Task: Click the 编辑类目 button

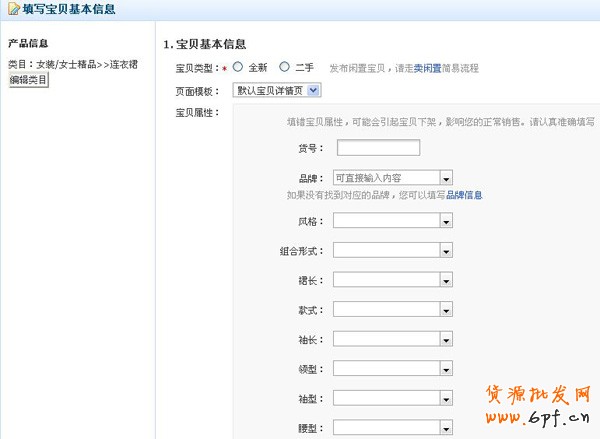Action: click(x=29, y=80)
